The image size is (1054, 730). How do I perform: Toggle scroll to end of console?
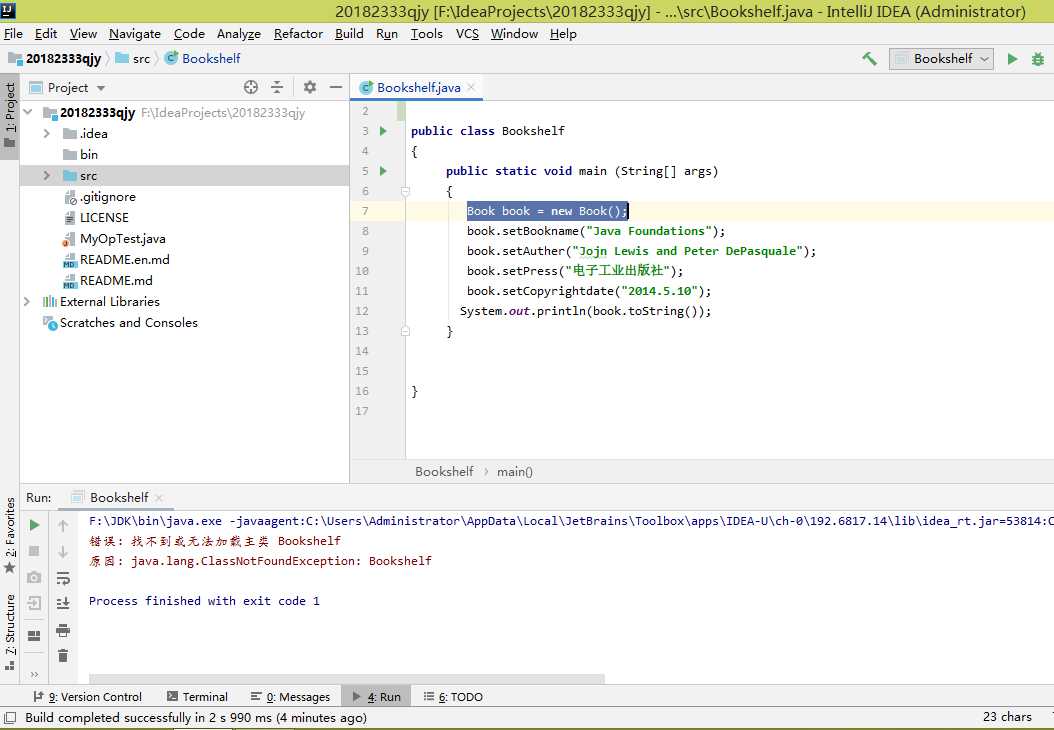(x=63, y=603)
